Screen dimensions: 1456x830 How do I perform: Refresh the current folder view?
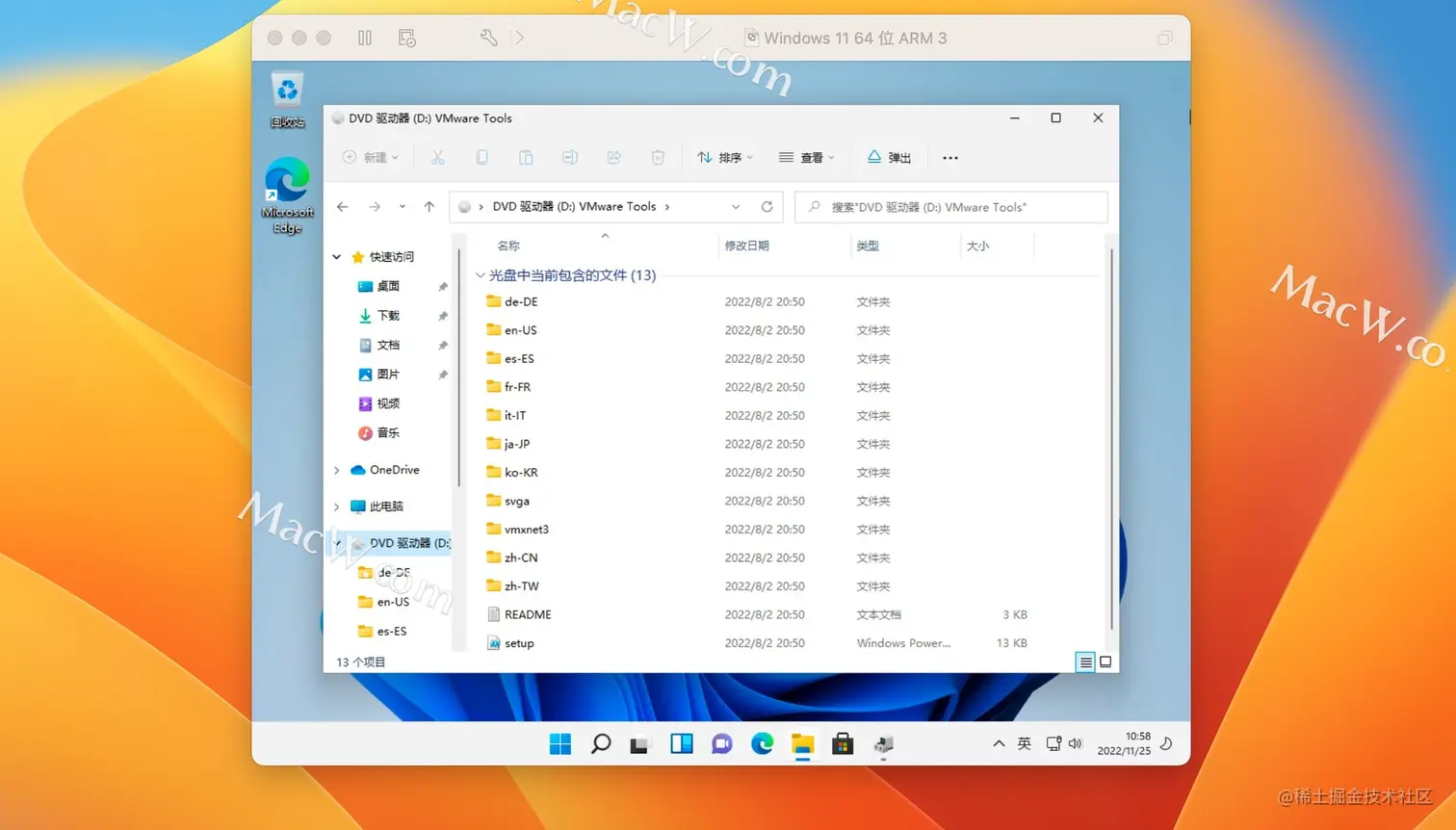767,206
